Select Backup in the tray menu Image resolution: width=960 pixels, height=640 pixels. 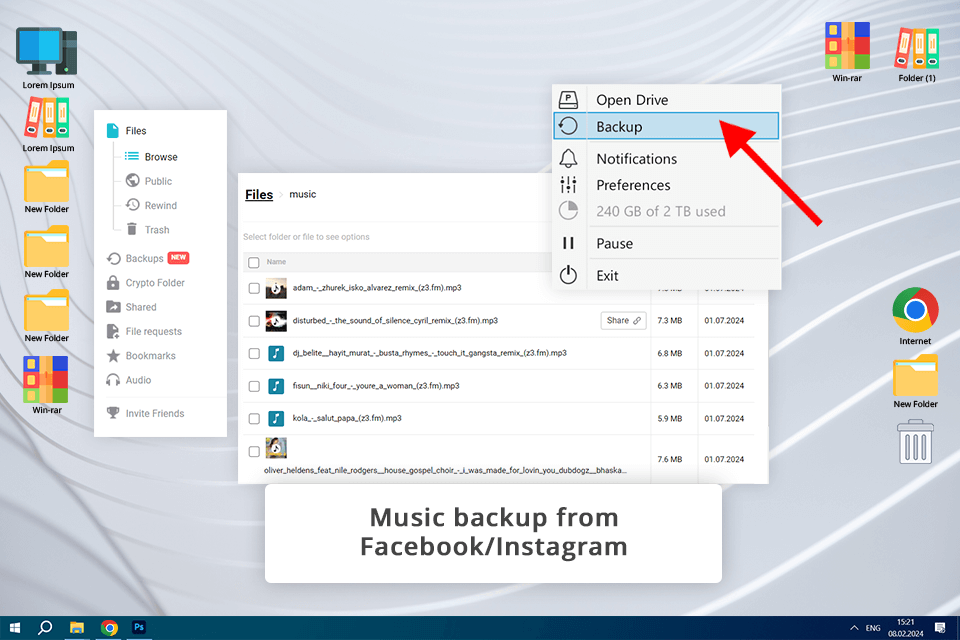(x=666, y=126)
